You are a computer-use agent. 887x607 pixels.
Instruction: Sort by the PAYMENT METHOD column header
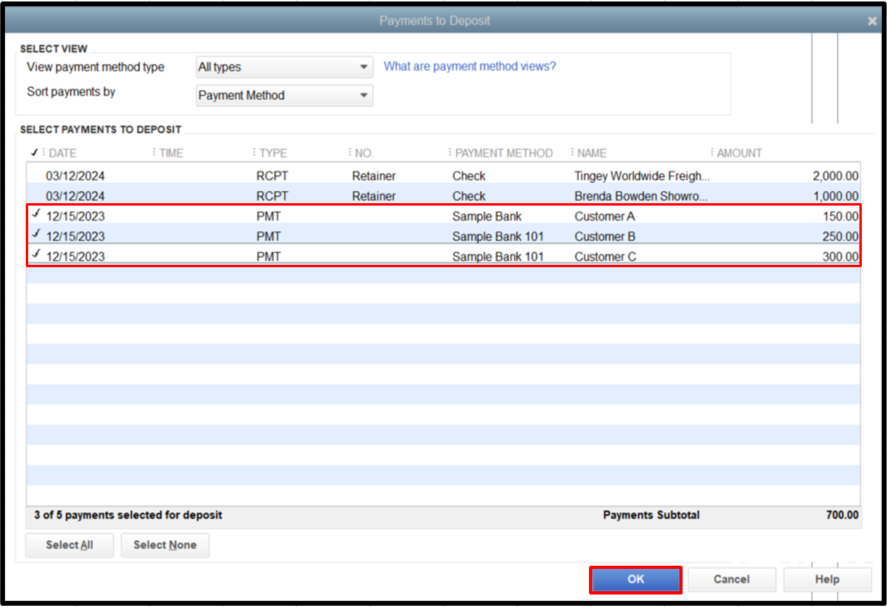[503, 153]
